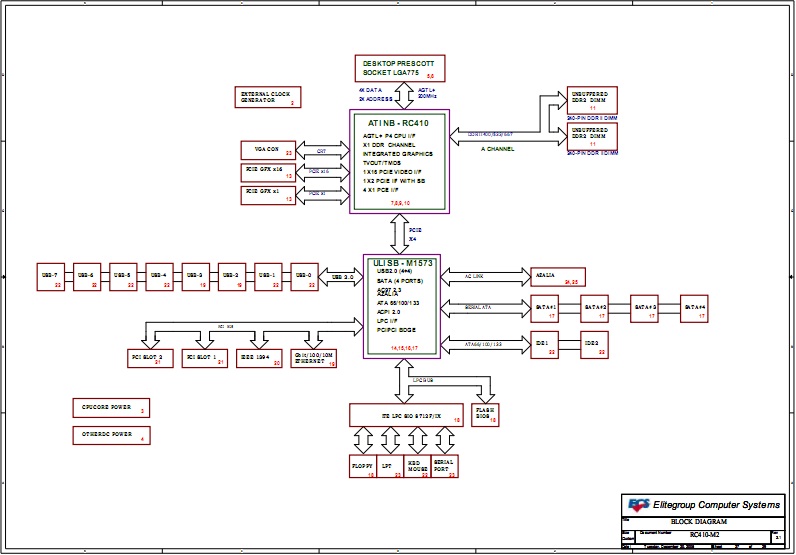Select the FLOPPY block

(362, 466)
